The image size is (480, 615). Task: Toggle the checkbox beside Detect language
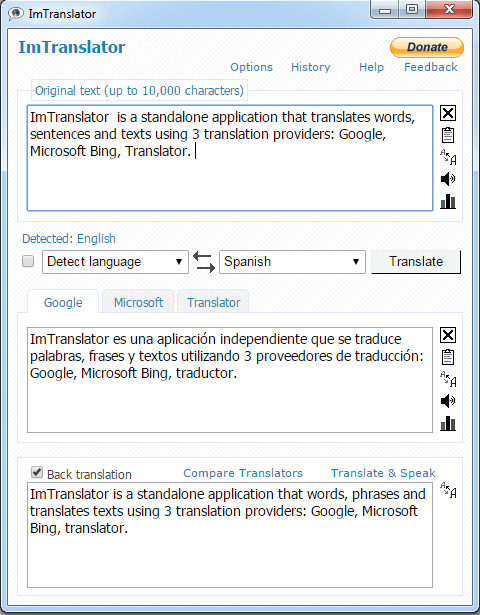coord(28,261)
